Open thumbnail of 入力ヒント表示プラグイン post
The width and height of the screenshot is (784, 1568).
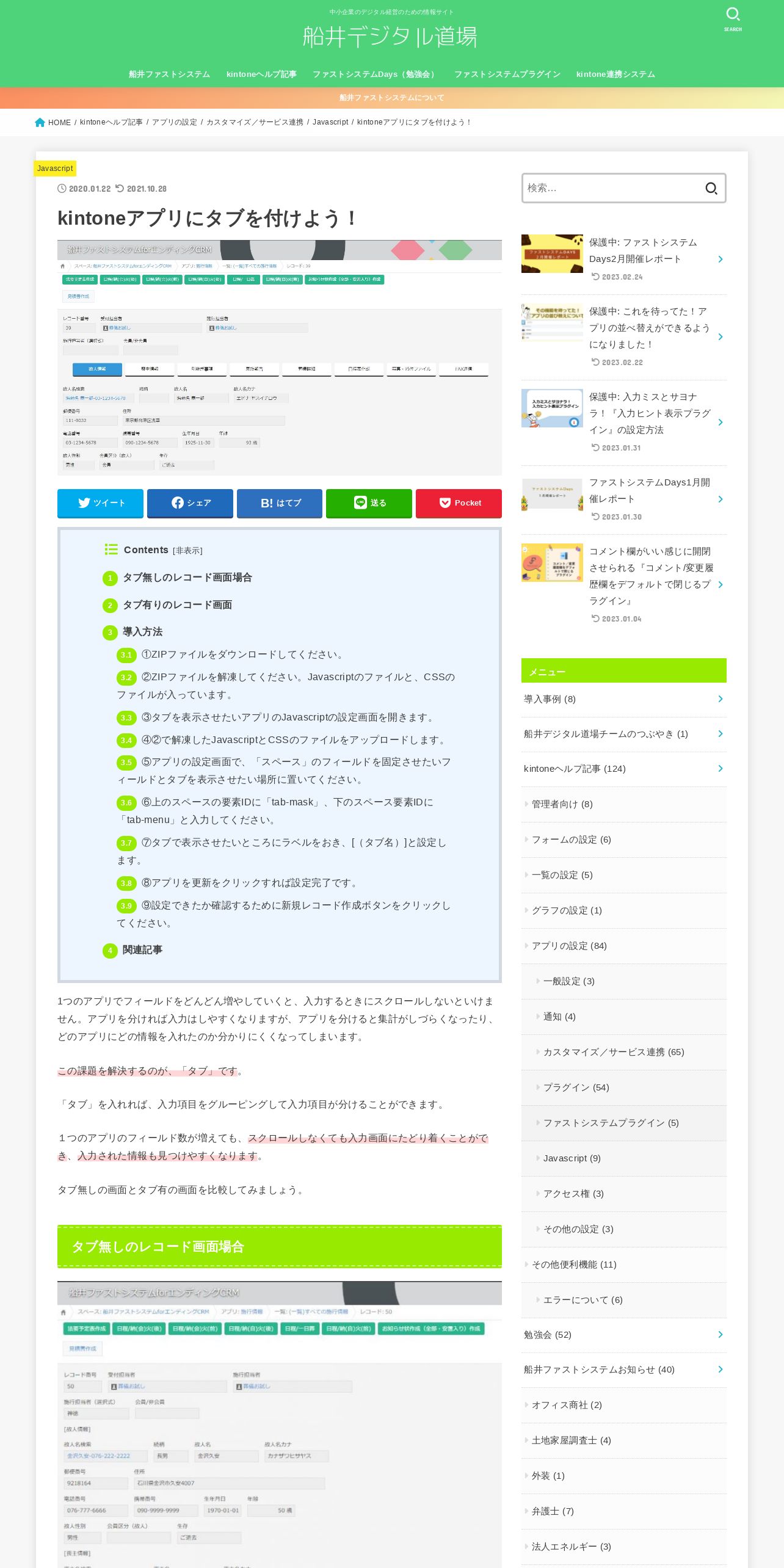pyautogui.click(x=552, y=408)
